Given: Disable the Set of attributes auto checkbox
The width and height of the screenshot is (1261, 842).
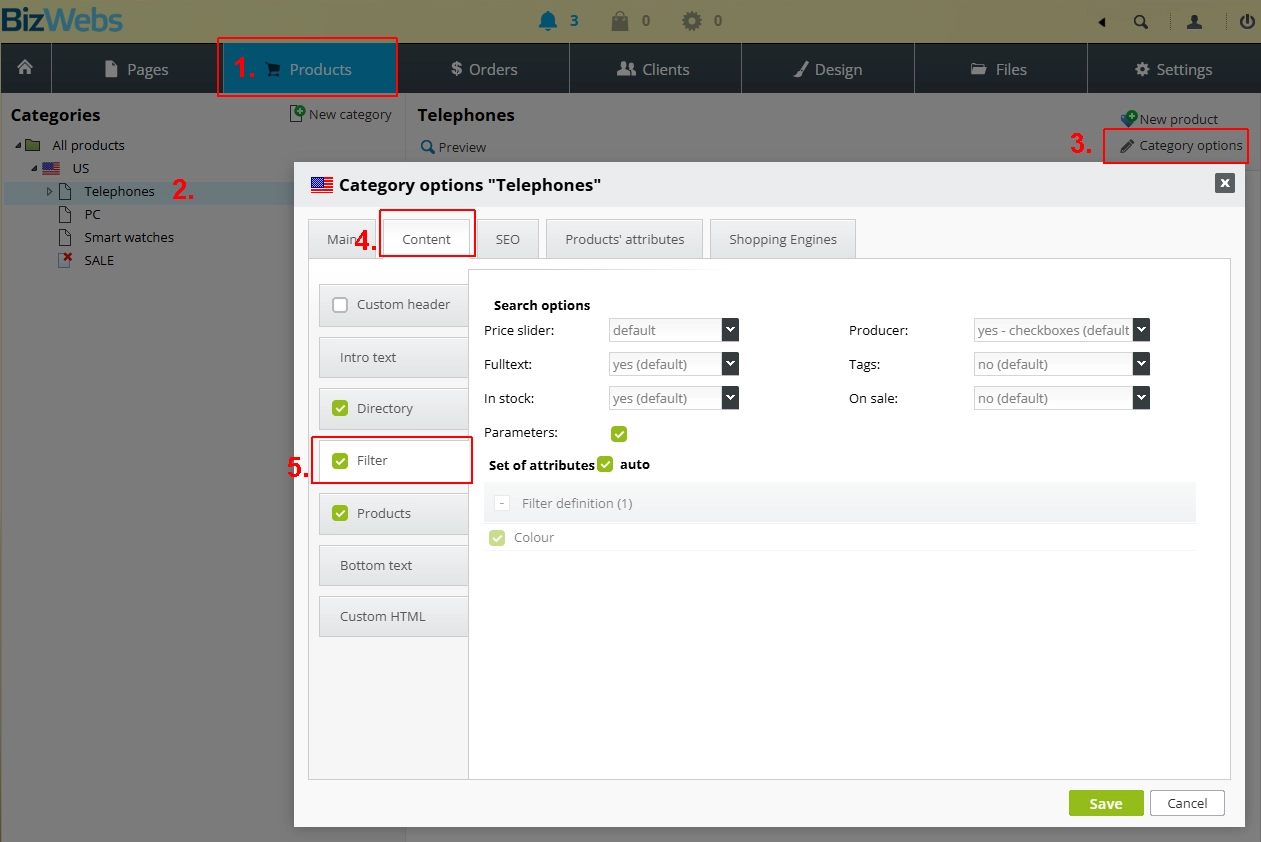Looking at the screenshot, I should pyautogui.click(x=605, y=464).
